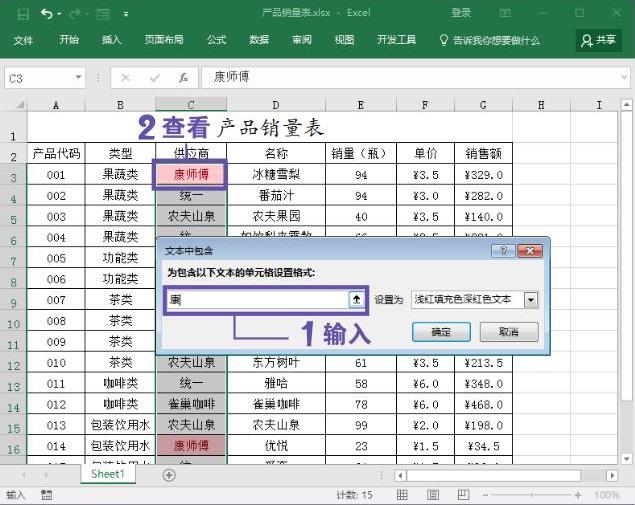
Task: Click the 产品代码 header cell
Action: click(x=56, y=153)
